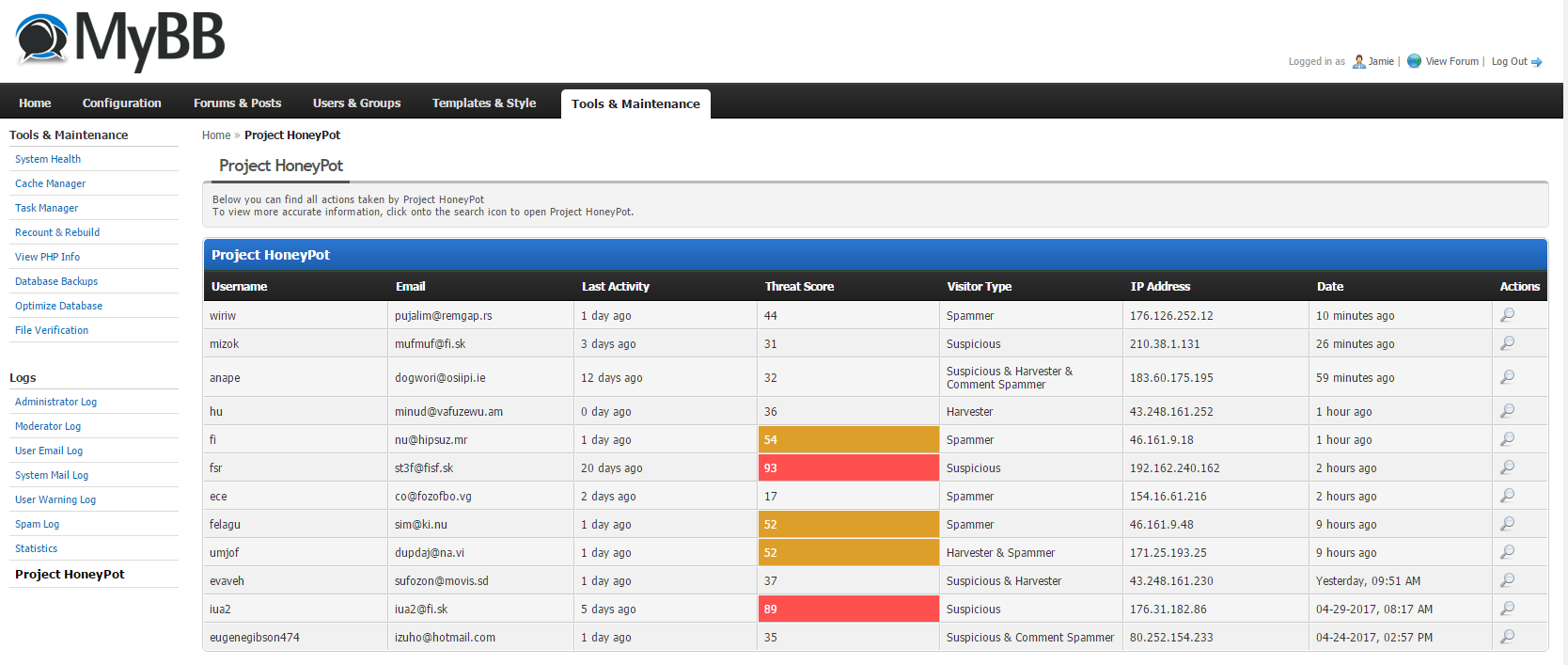Click red threat score 93 cell
This screenshot has height=665, width=1568.
coord(848,467)
